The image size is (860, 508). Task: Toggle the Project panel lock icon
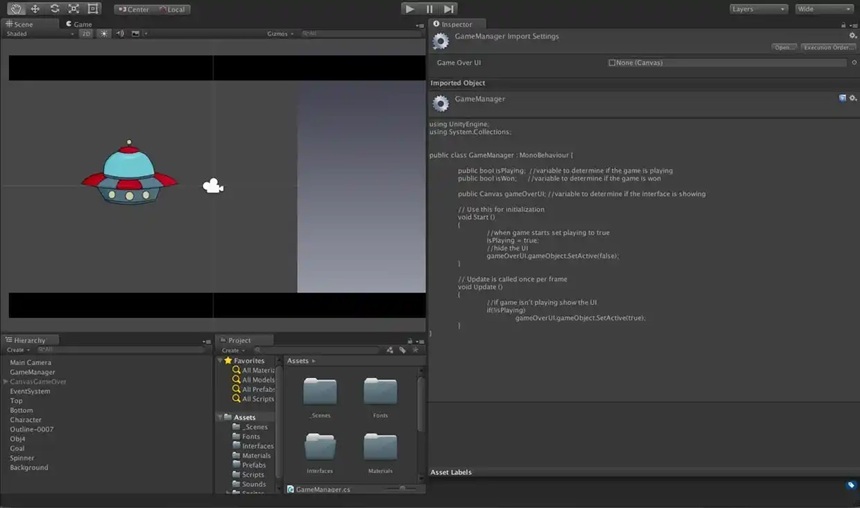(x=410, y=341)
